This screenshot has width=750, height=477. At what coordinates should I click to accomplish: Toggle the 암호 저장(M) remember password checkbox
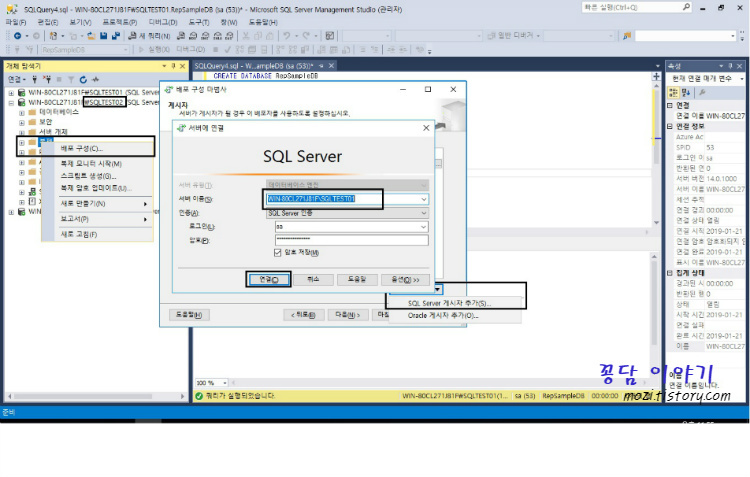[x=278, y=253]
